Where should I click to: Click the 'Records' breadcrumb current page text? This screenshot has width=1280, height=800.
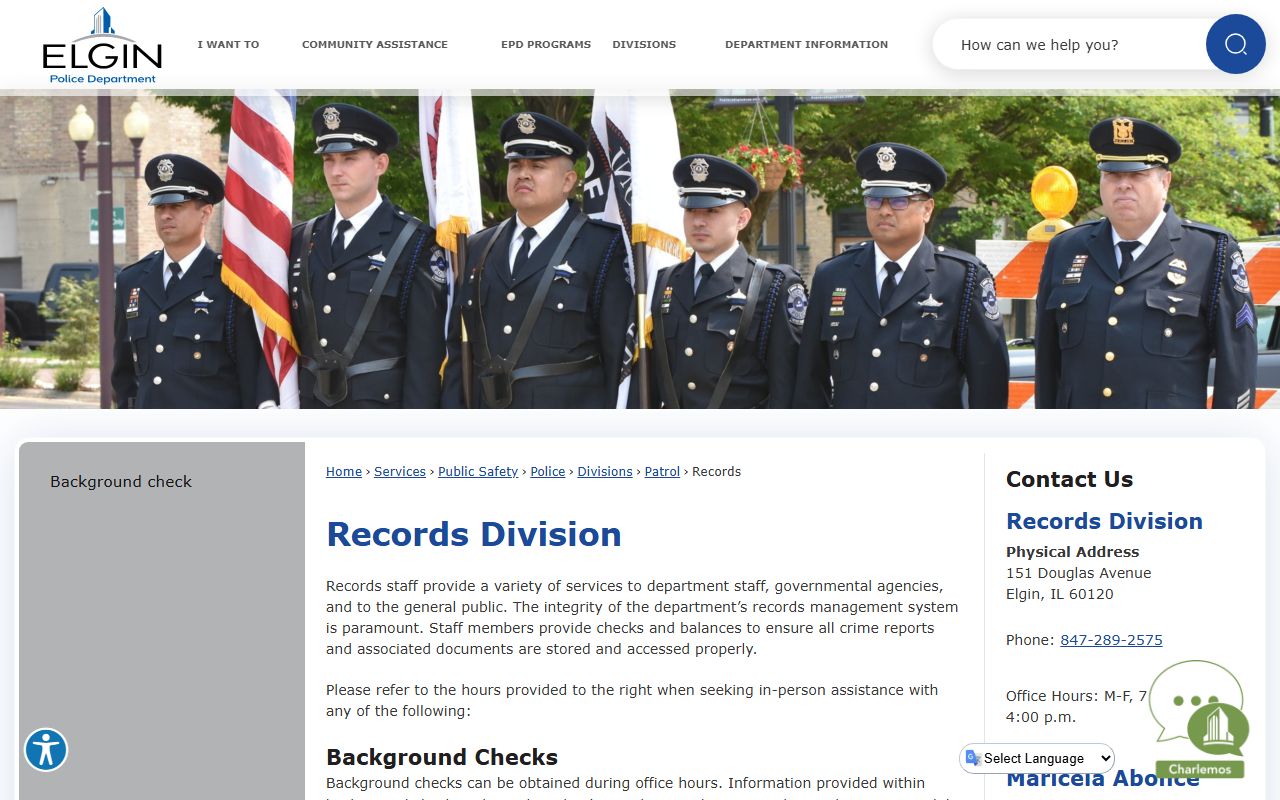(716, 471)
